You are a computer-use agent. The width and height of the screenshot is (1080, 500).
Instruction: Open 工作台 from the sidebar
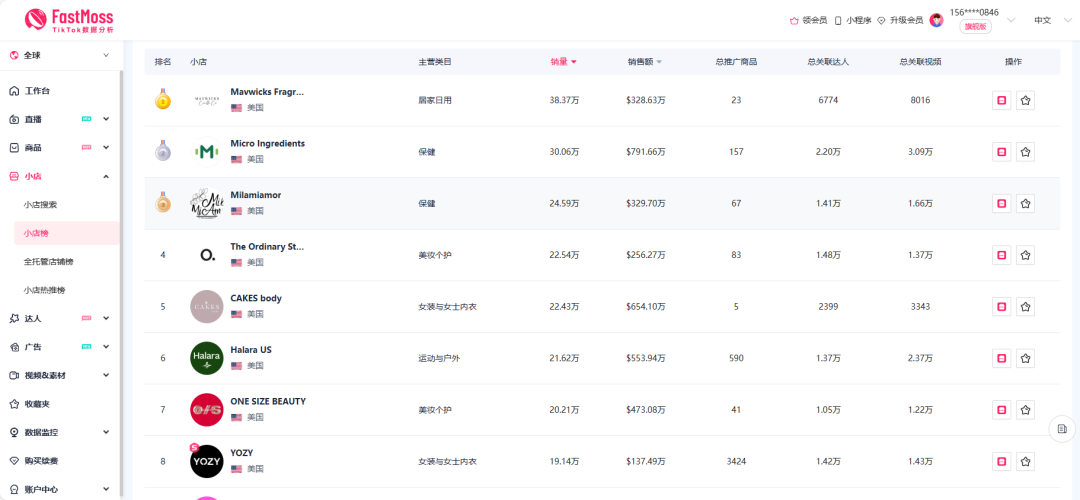(x=37, y=91)
